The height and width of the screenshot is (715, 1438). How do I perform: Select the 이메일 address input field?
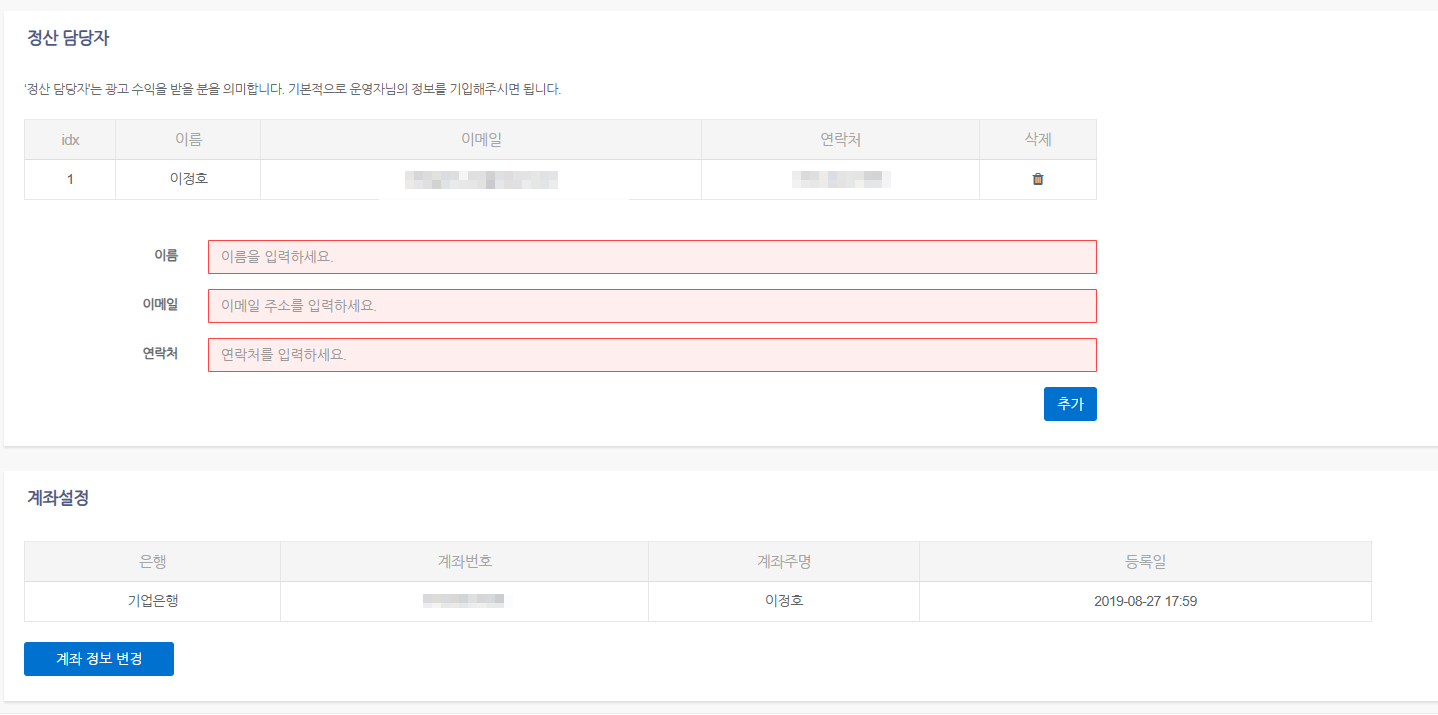pos(650,305)
